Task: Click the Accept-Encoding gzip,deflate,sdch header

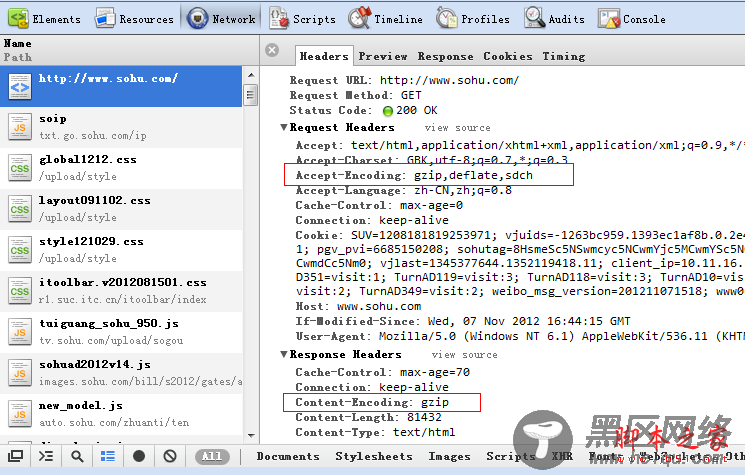Action: tap(414, 175)
